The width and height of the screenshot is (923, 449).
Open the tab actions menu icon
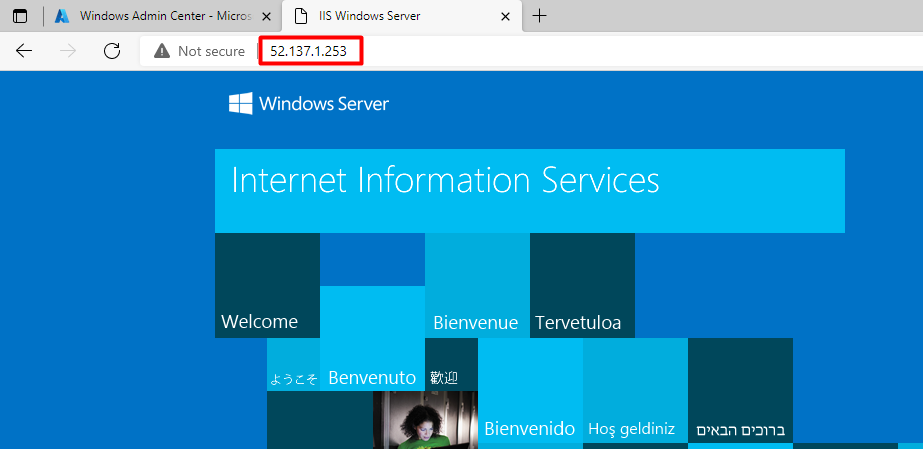point(20,16)
